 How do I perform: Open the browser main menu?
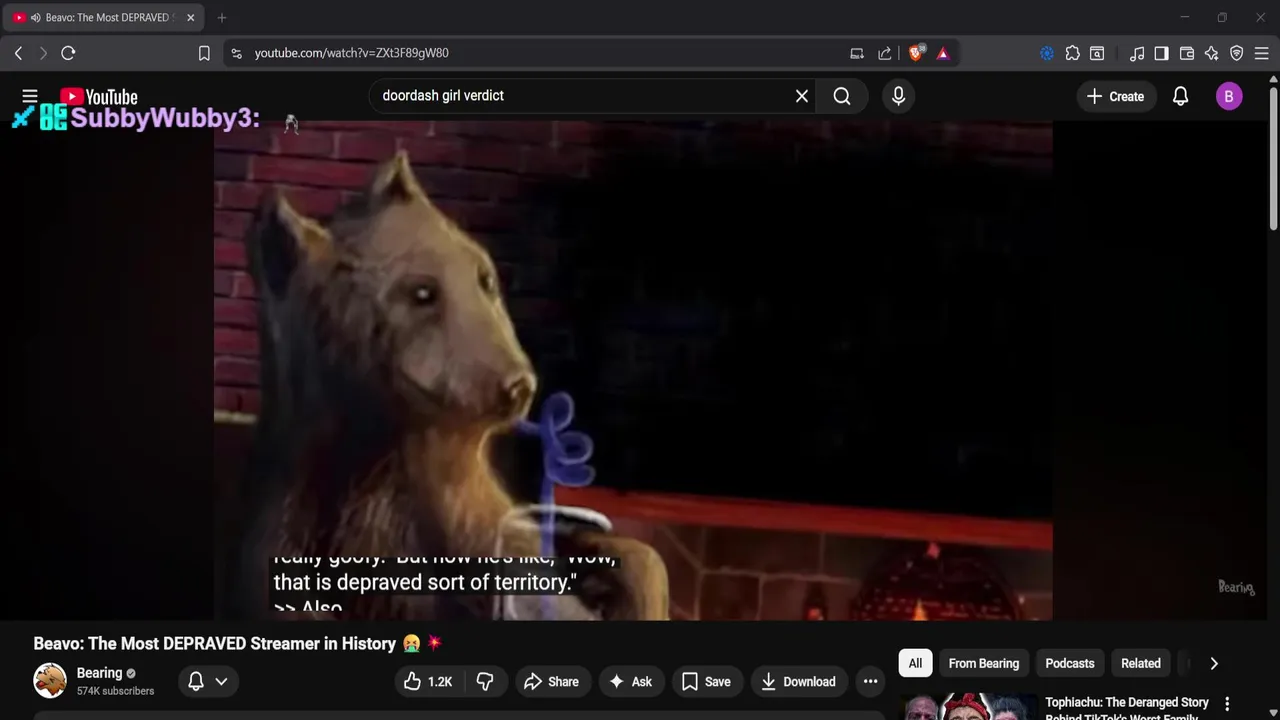1262,53
